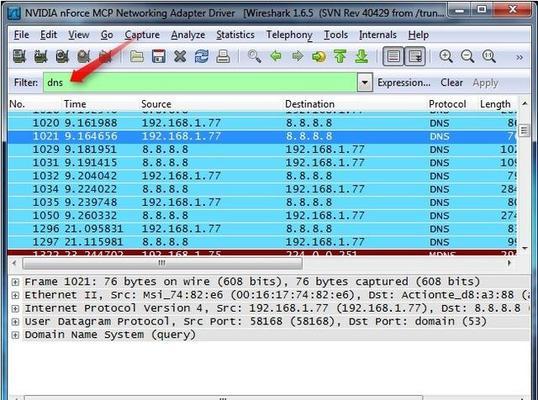Start a new live capture icon

(62, 56)
